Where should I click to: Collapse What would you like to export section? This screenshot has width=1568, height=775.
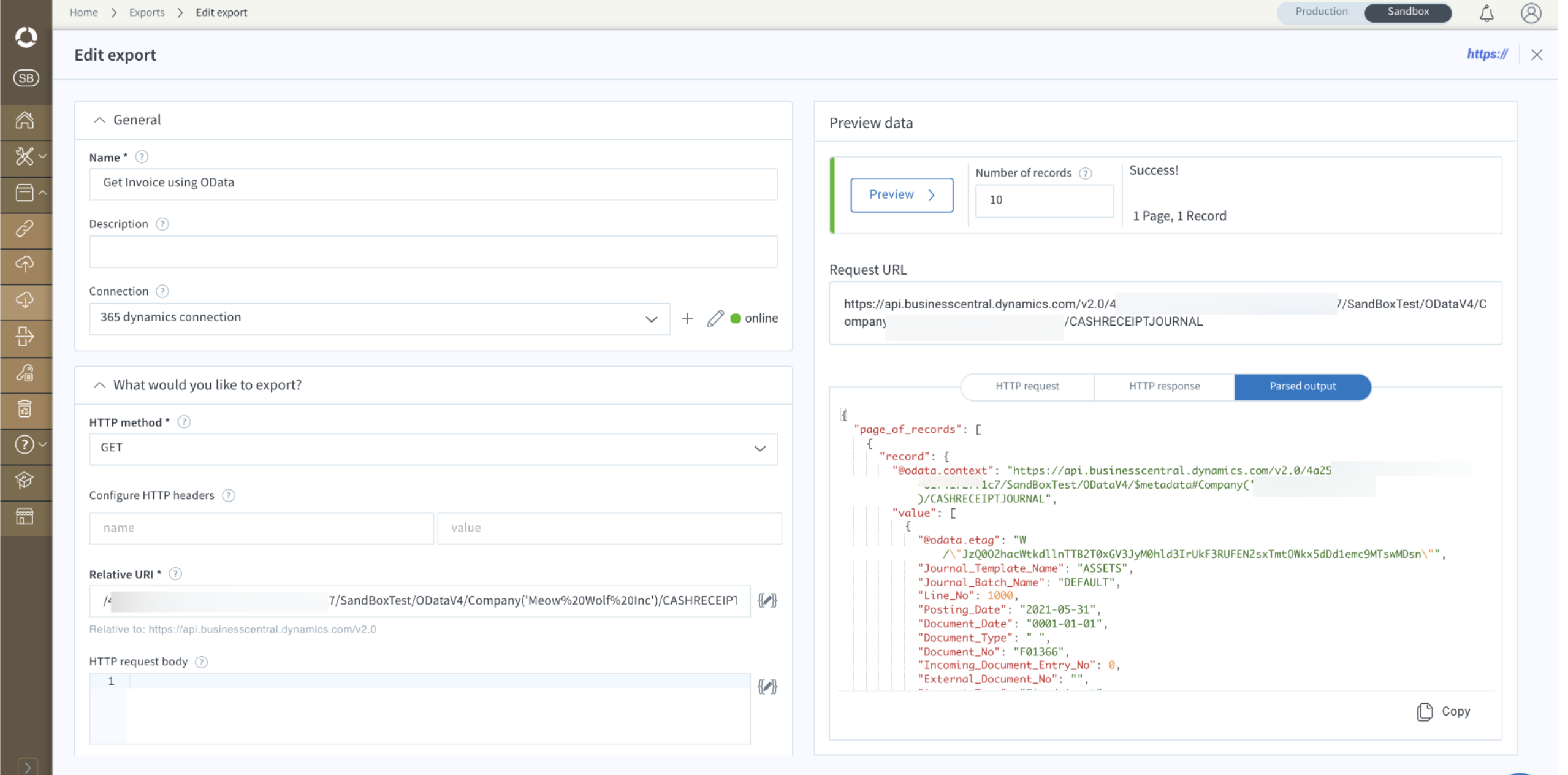[99, 385]
